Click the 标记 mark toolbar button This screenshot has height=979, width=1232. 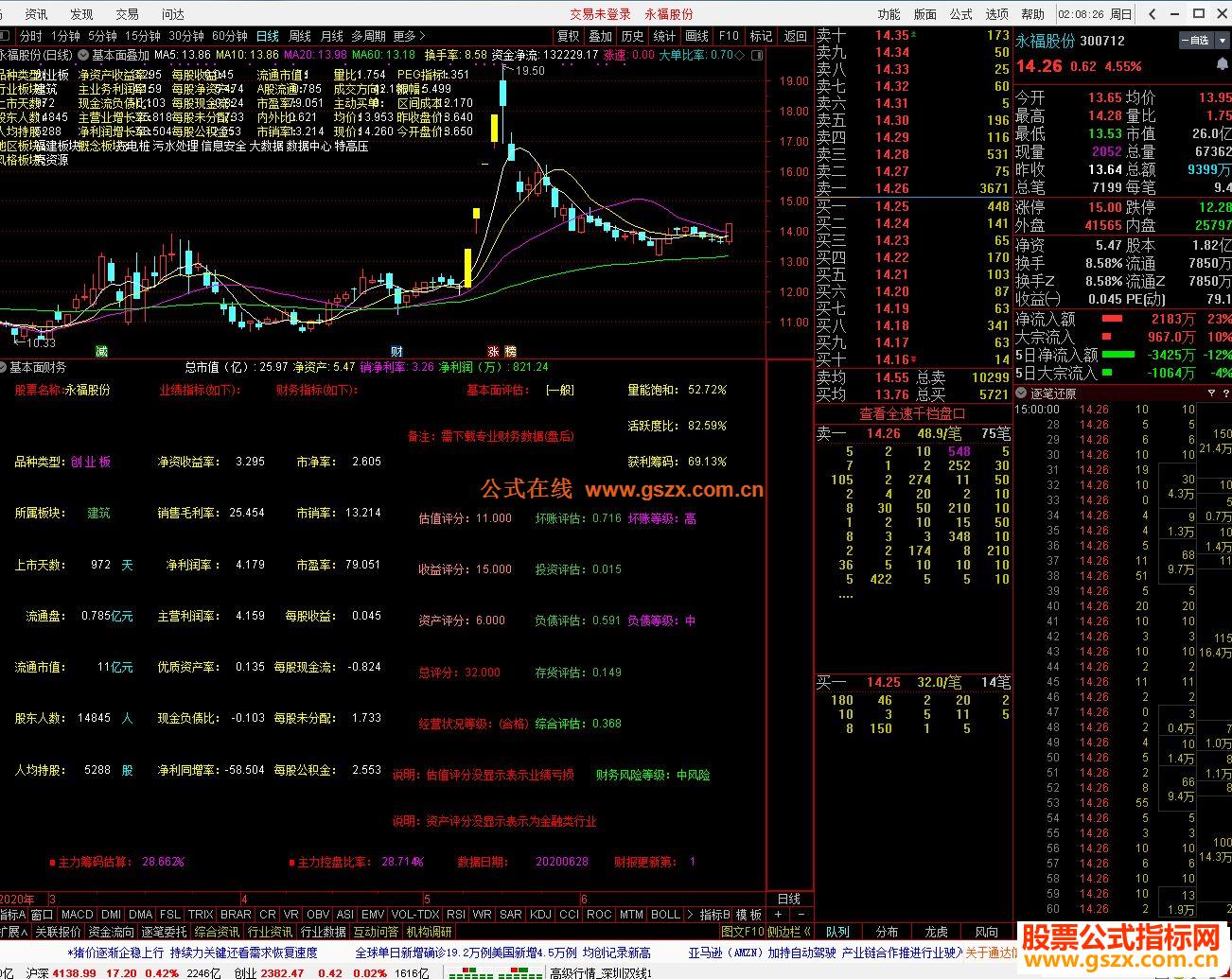click(x=761, y=36)
